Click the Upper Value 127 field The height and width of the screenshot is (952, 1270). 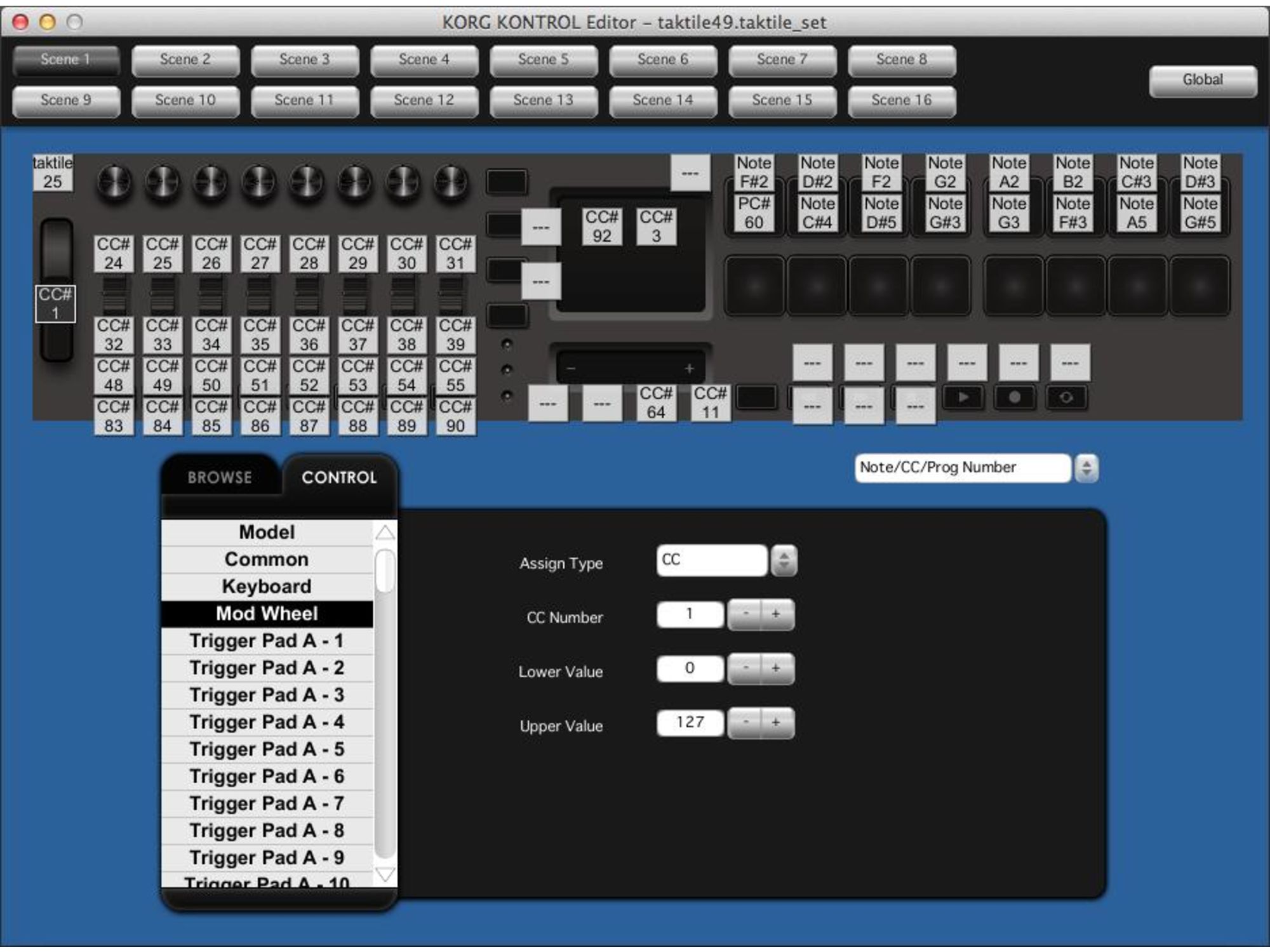click(x=690, y=723)
